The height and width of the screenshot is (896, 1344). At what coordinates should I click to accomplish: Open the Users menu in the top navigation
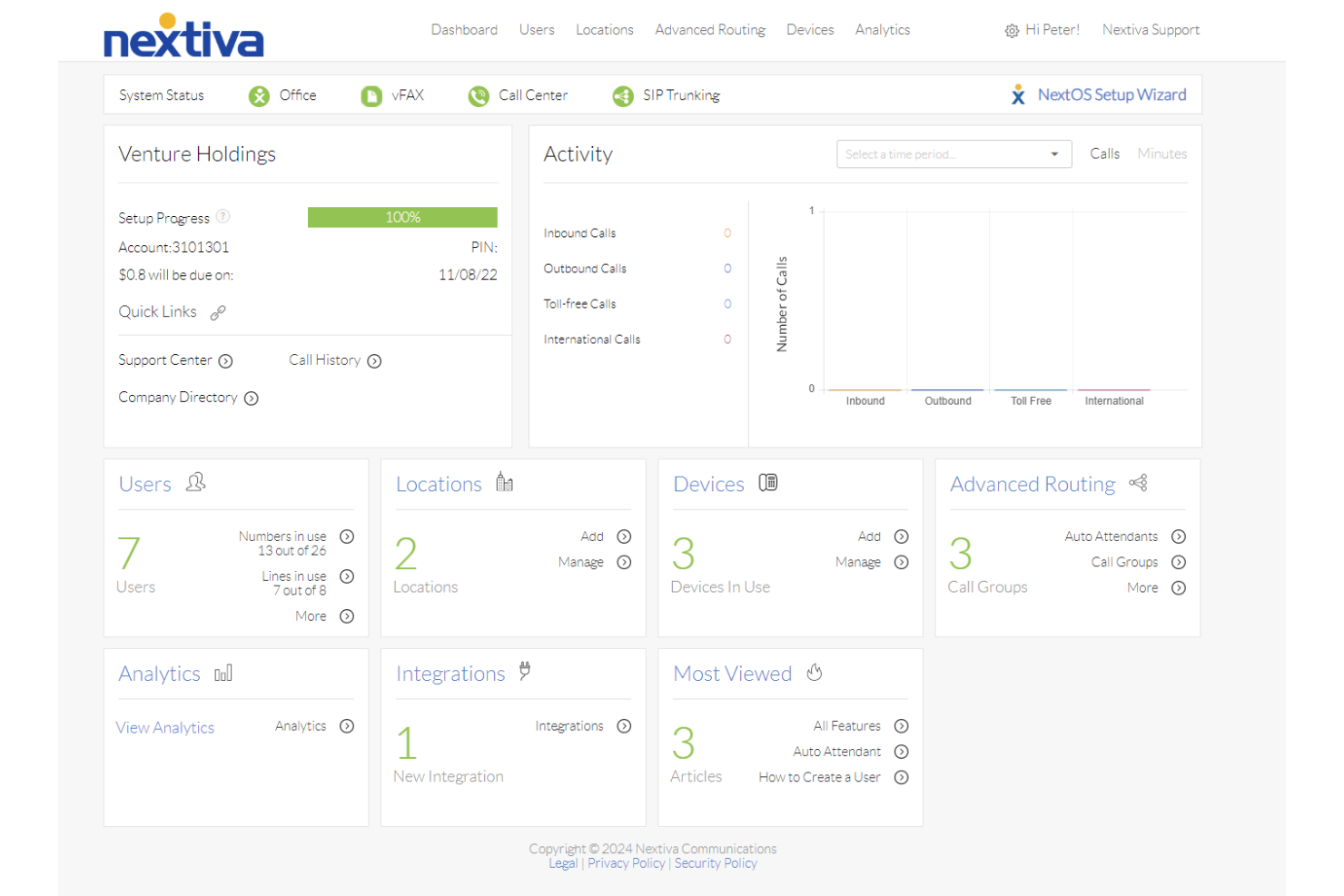(537, 30)
